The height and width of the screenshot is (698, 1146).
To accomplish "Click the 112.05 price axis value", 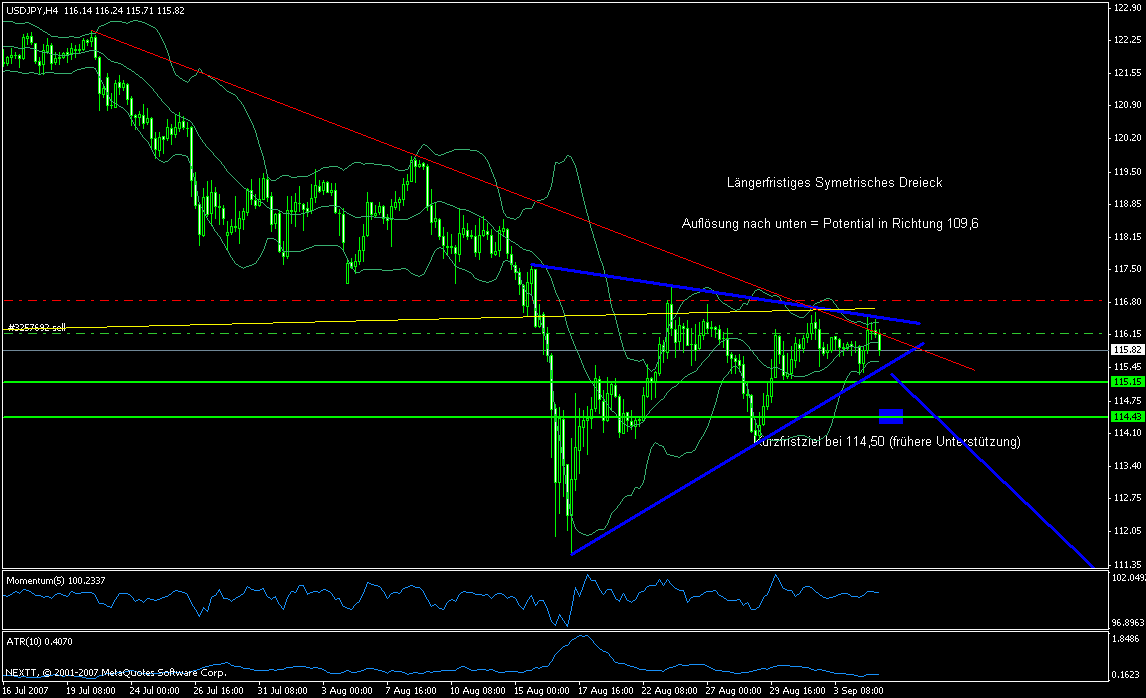I will tap(1128, 531).
